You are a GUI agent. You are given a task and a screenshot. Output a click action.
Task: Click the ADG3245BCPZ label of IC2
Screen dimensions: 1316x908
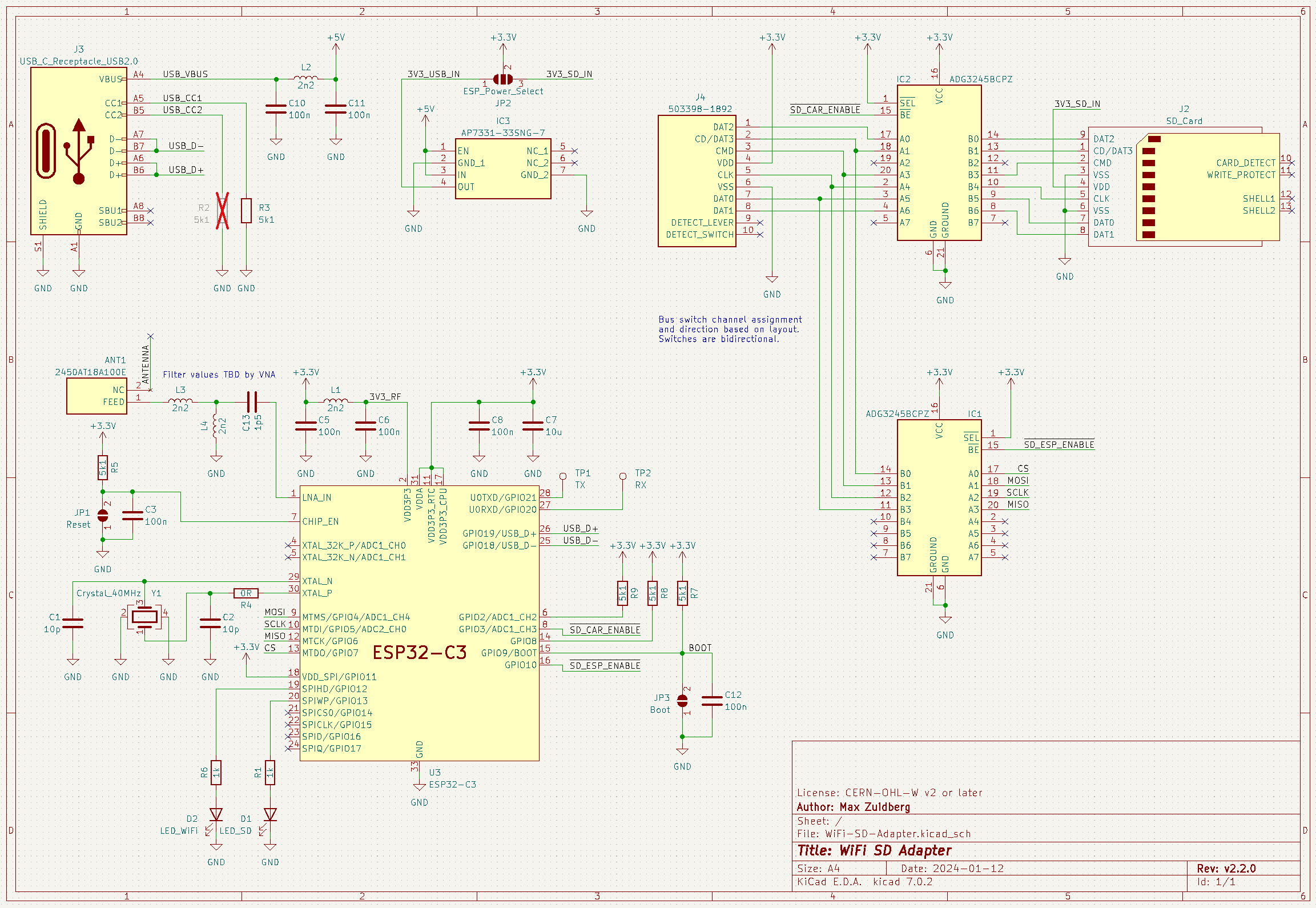[x=981, y=79]
